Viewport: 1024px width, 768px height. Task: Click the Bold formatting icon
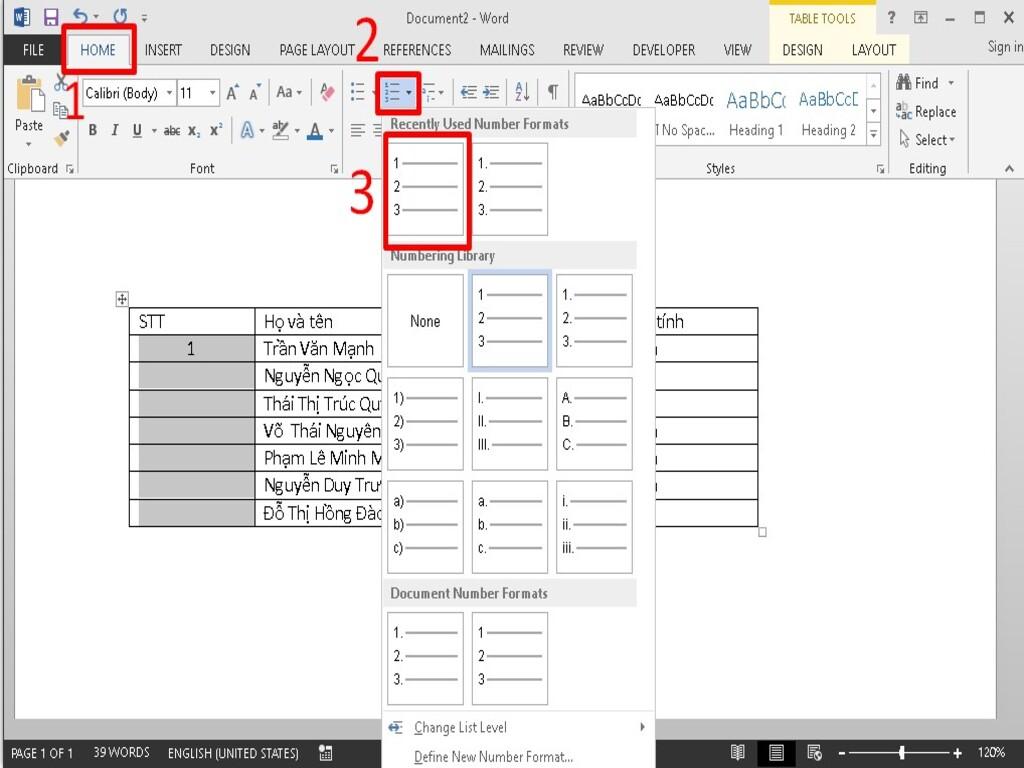click(93, 130)
